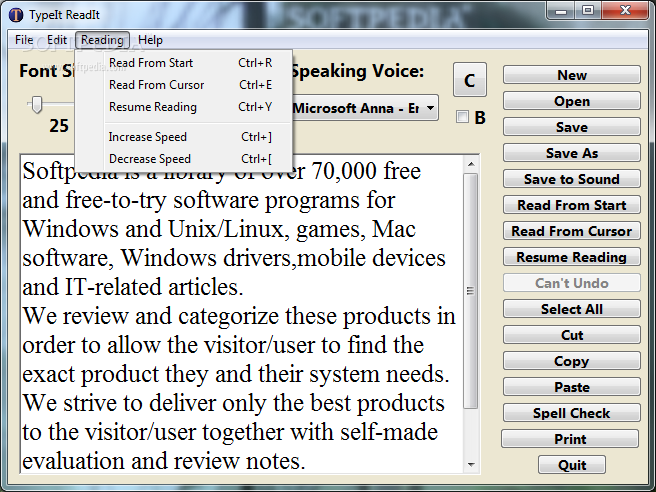Viewport: 656px width, 492px height.
Task: Click the Quit button
Action: (571, 464)
